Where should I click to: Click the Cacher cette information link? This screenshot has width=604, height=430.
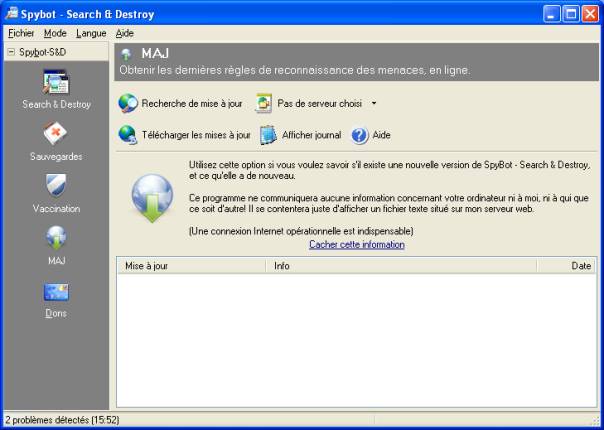(357, 245)
